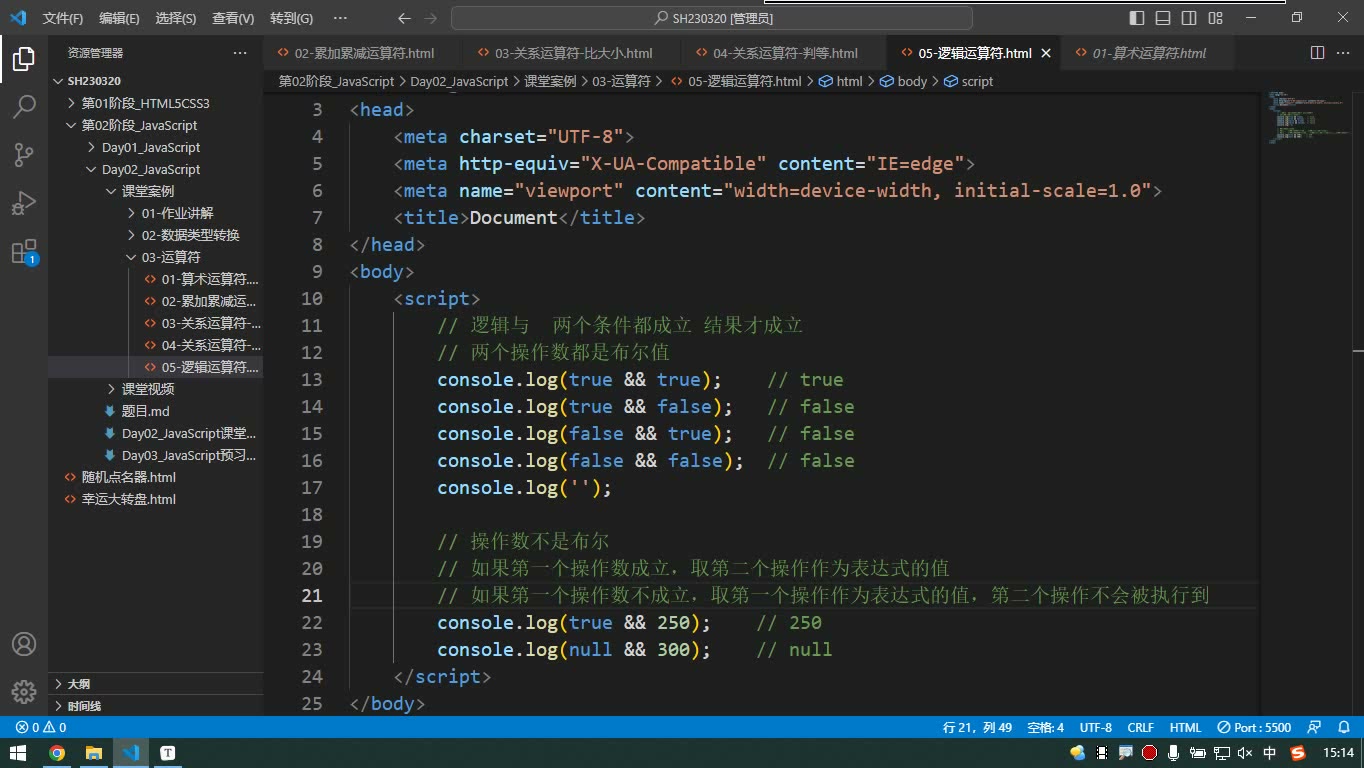The image size is (1364, 768).
Task: Open the Accounts menu in the activity bar
Action: click(24, 644)
